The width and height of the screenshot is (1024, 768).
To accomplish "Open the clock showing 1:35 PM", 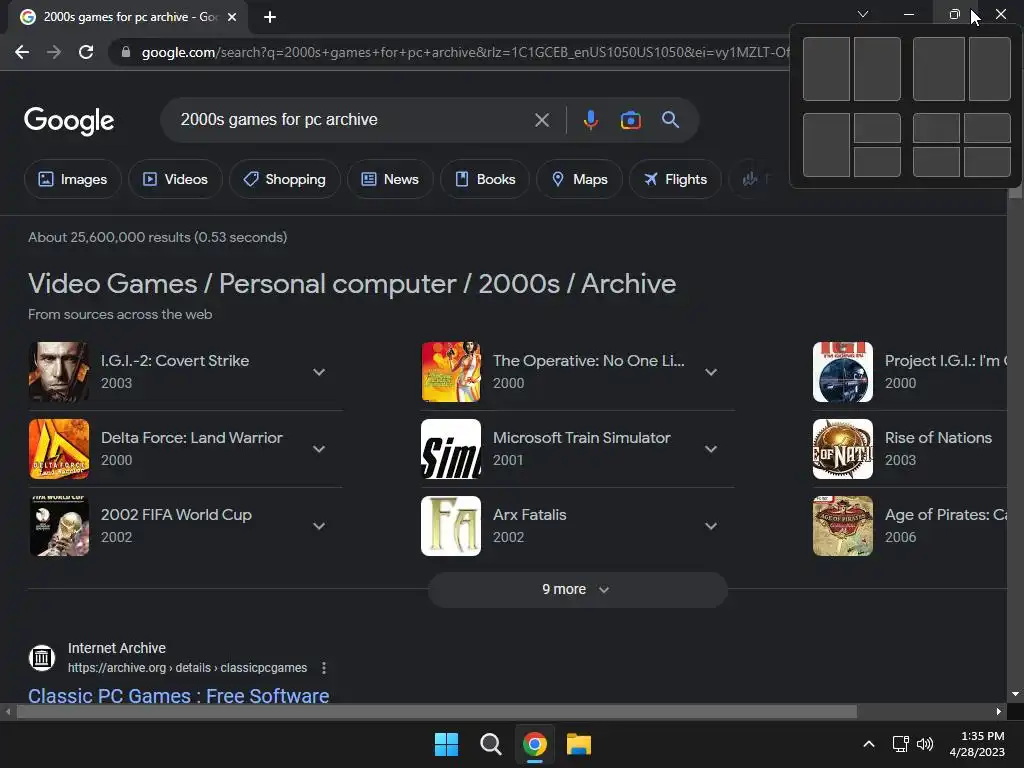I will 977,744.
